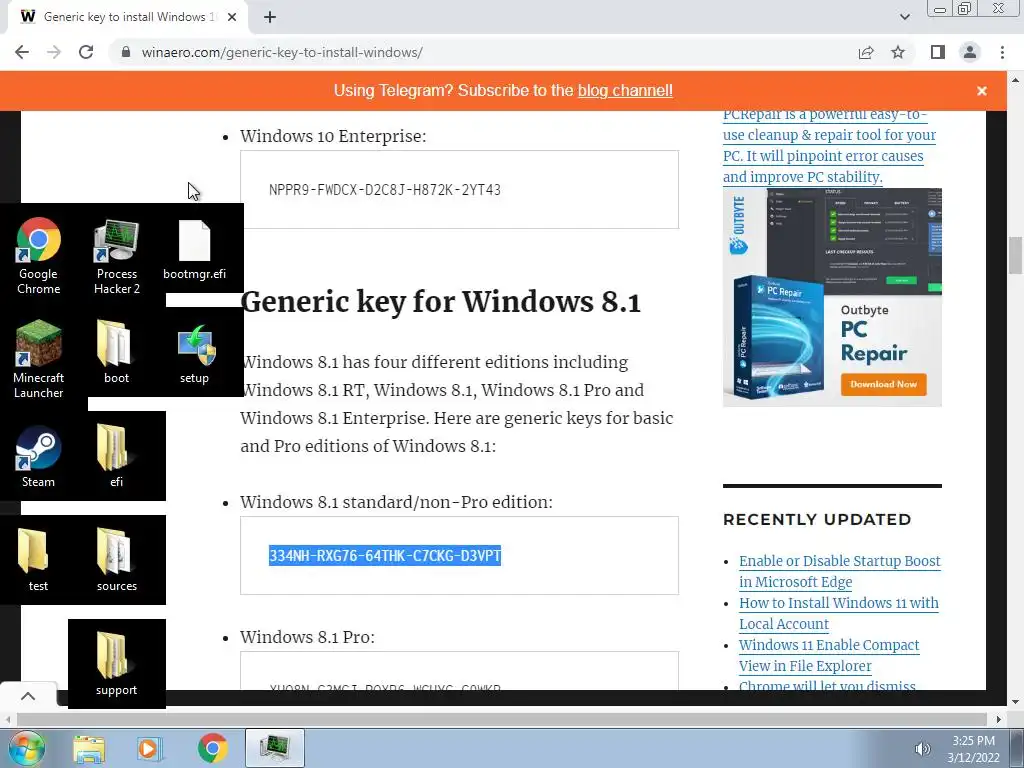This screenshot has width=1024, height=768.
Task: Open the blog channel link
Action: 625,91
